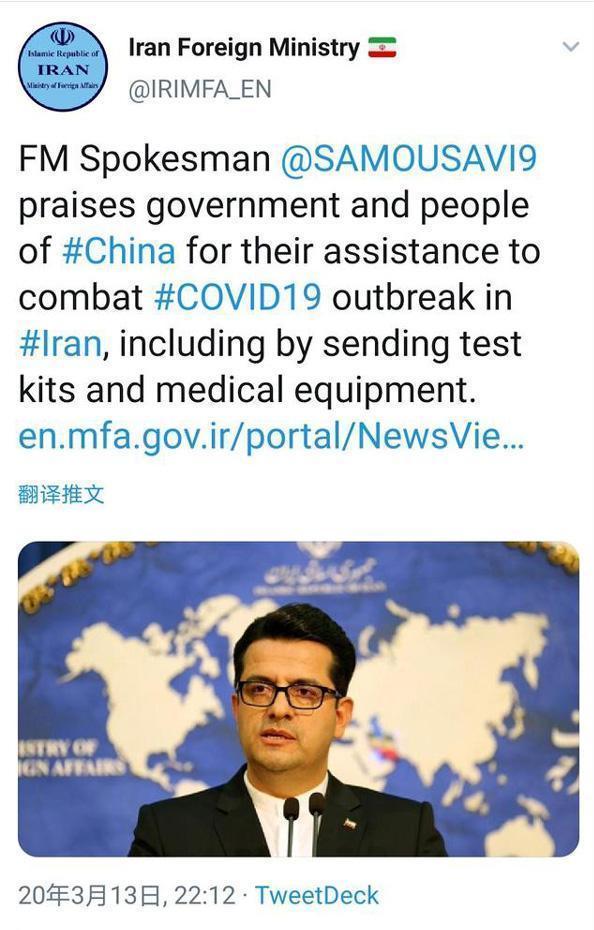Follow the #COVID19 hashtag
This screenshot has width=594, height=930.
(x=237, y=297)
